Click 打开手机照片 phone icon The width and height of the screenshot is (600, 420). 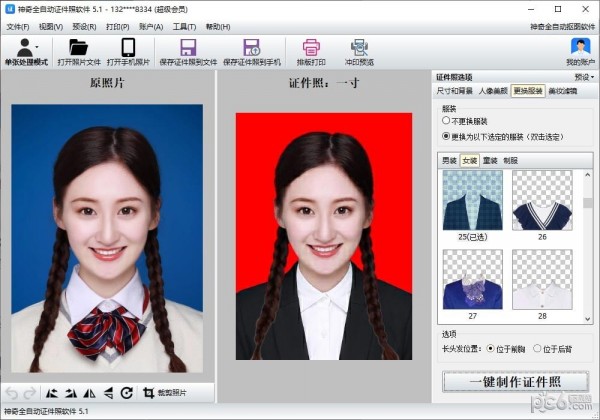coord(128,47)
